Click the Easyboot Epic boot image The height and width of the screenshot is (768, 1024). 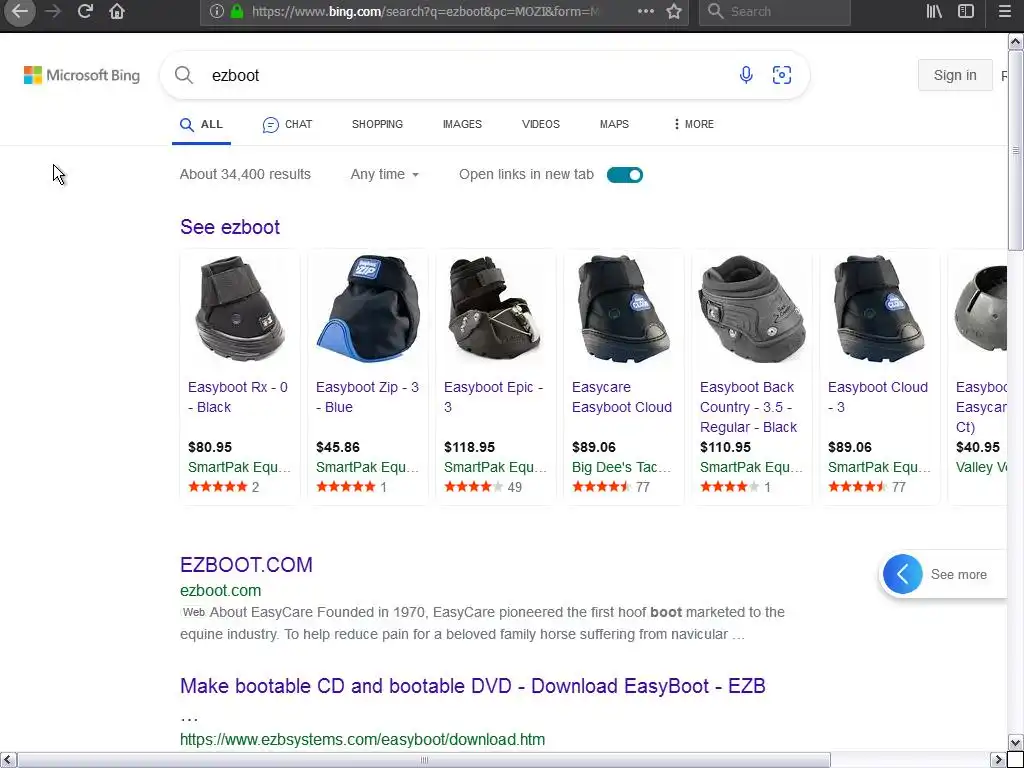496,308
